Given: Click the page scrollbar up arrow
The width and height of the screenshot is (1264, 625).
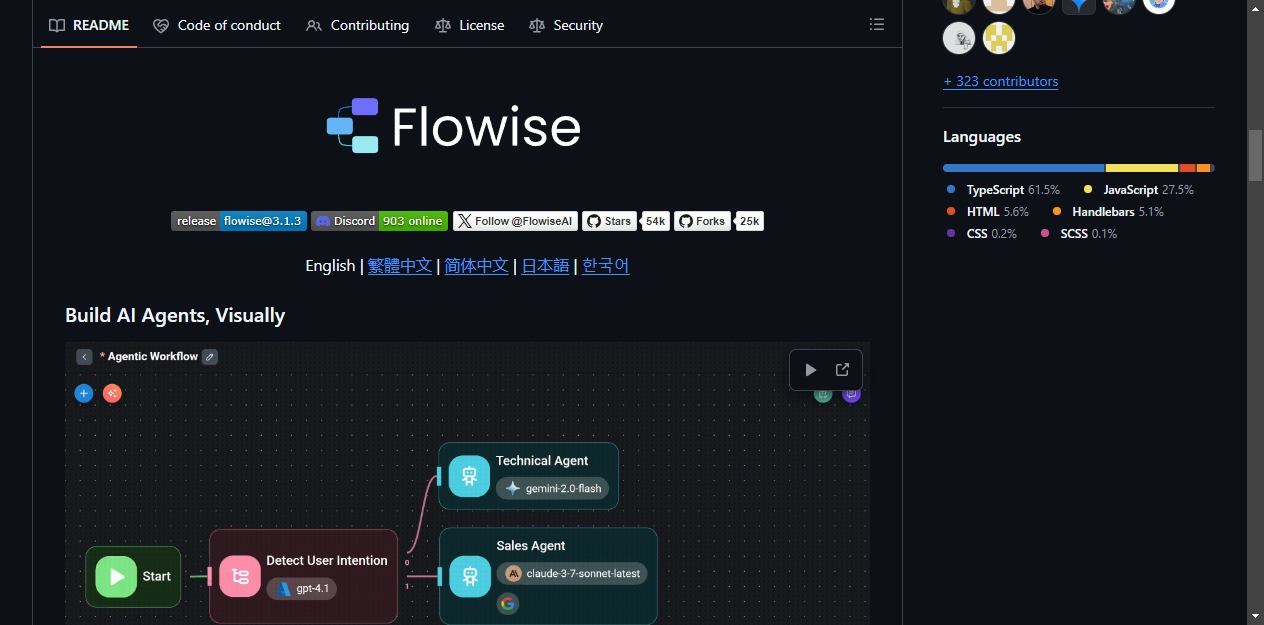Looking at the screenshot, I should [1255, 8].
